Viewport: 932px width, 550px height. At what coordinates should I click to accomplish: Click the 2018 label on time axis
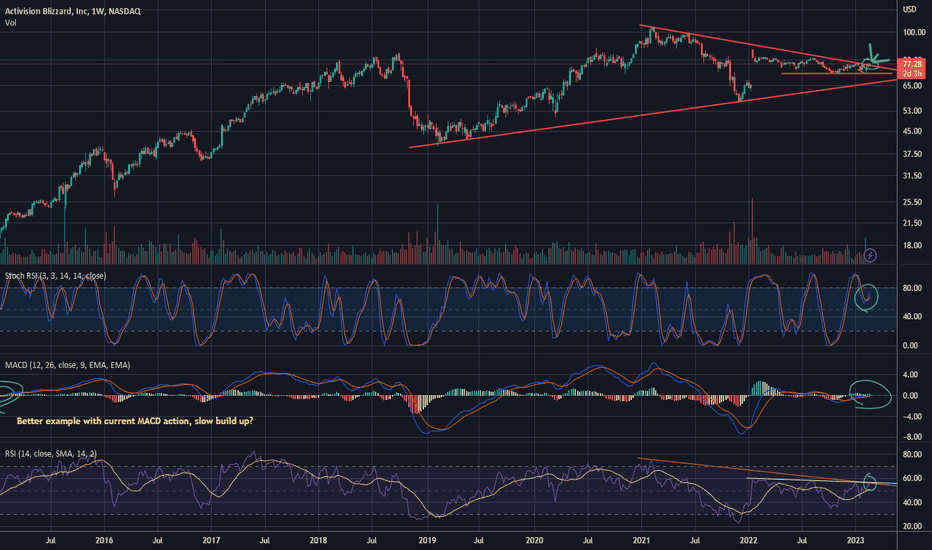(x=318, y=540)
